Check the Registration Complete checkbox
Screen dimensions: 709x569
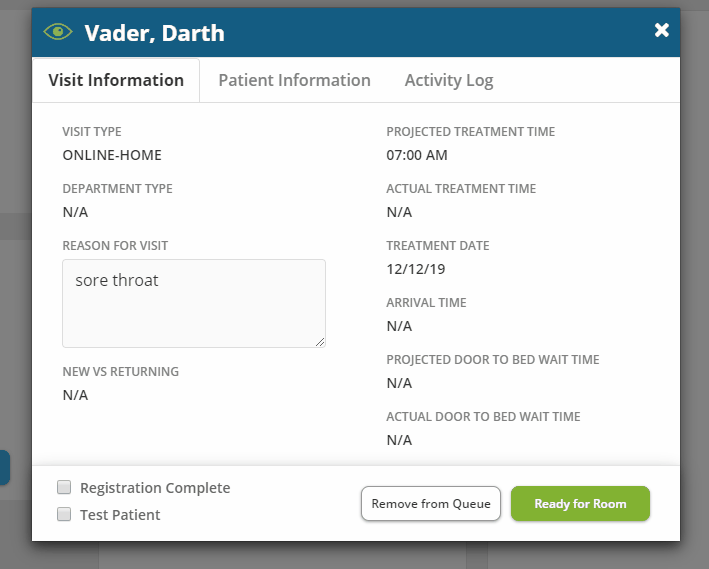pyautogui.click(x=64, y=488)
